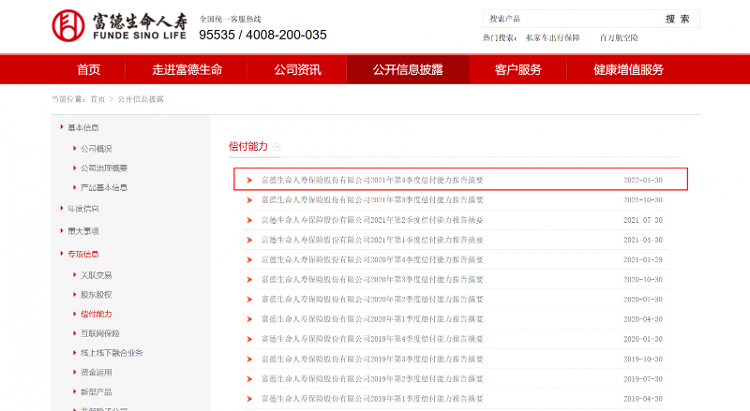Collapse the 专项信息 sidebar section
Image resolution: width=750 pixels, height=411 pixels.
(x=83, y=254)
